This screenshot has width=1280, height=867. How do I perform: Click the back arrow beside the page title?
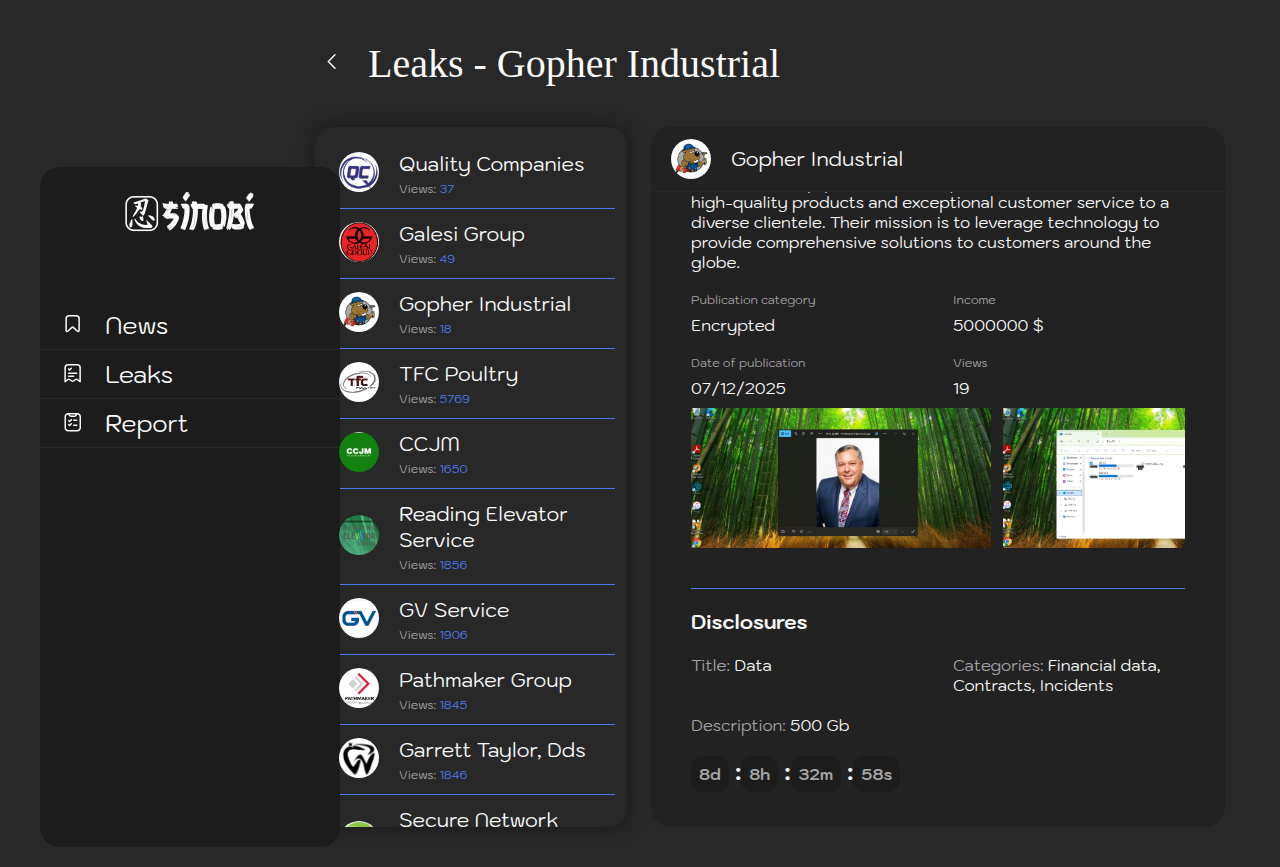pyautogui.click(x=332, y=62)
